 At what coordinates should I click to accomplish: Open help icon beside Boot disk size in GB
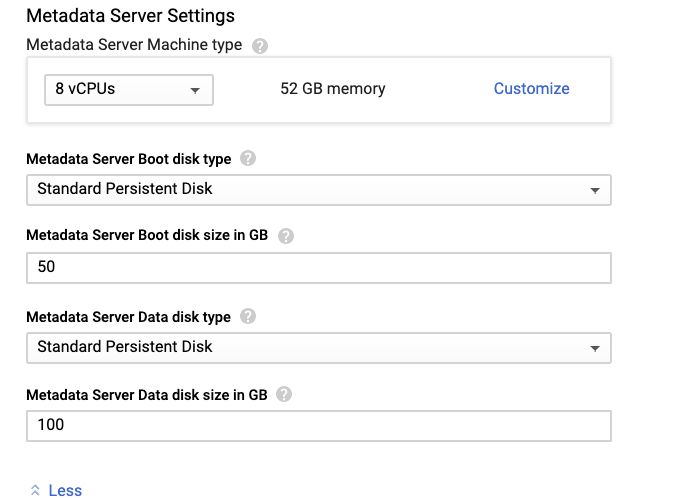285,236
